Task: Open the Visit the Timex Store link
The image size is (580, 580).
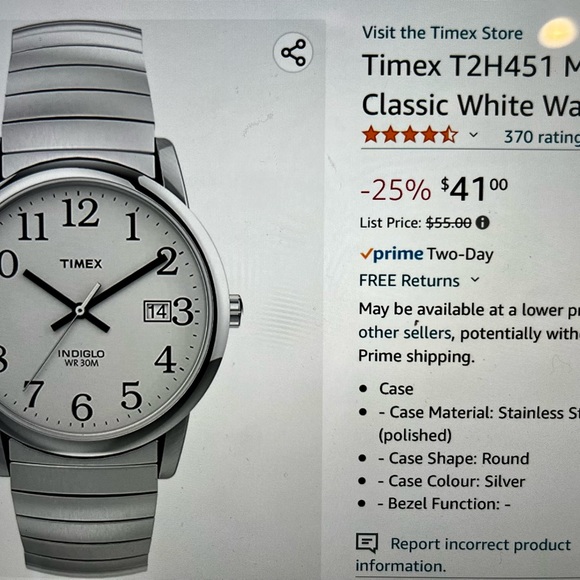Action: click(x=442, y=33)
